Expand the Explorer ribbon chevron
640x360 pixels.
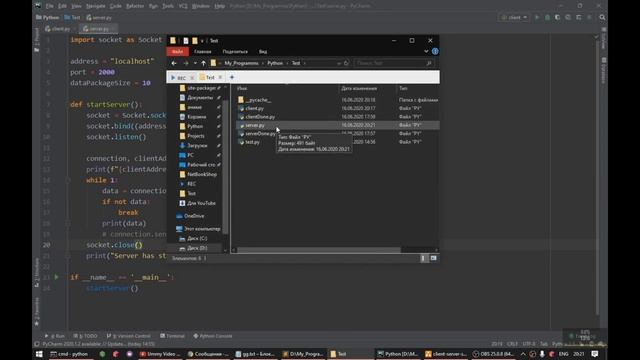(426, 51)
